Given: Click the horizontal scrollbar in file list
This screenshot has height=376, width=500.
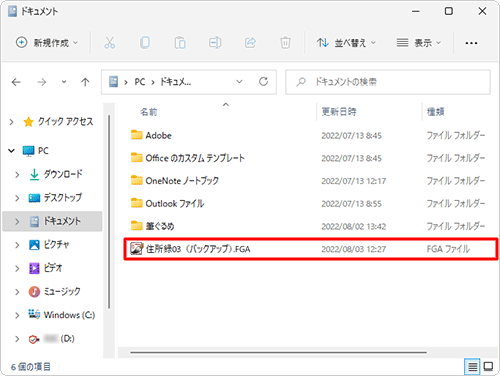Looking at the screenshot, I should click(x=278, y=352).
